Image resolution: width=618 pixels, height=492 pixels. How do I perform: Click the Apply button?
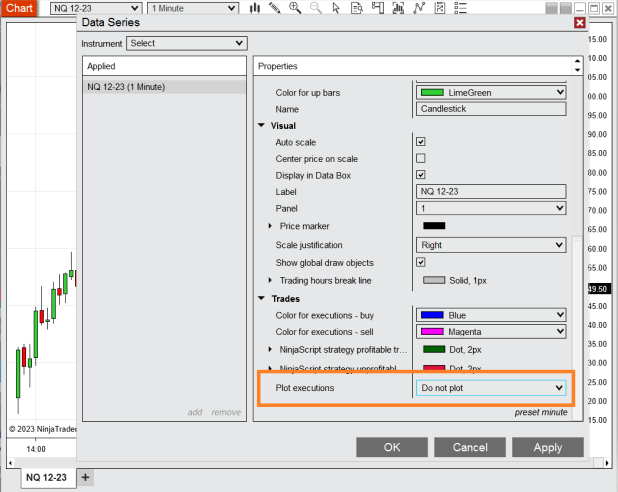(x=548, y=447)
